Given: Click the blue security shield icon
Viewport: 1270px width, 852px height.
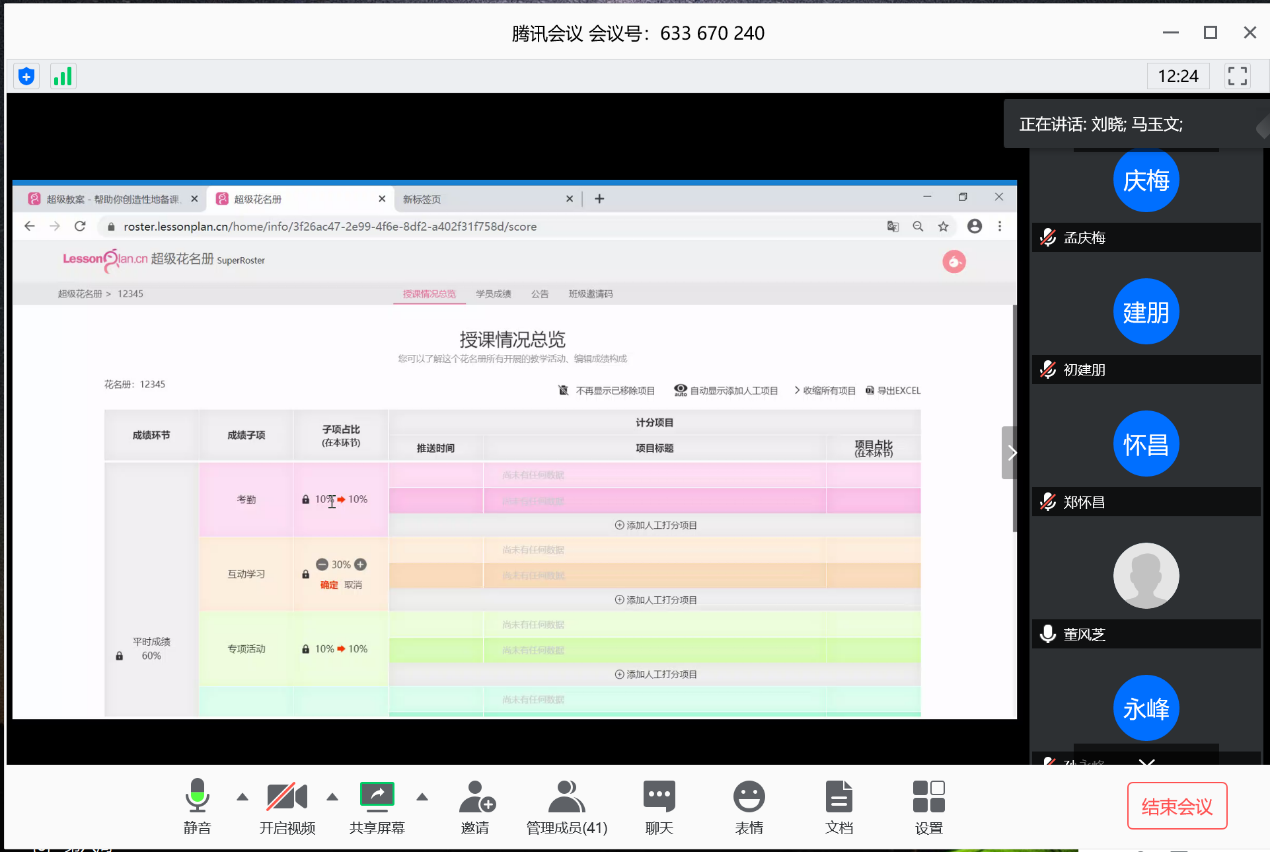Looking at the screenshot, I should click(x=26, y=76).
